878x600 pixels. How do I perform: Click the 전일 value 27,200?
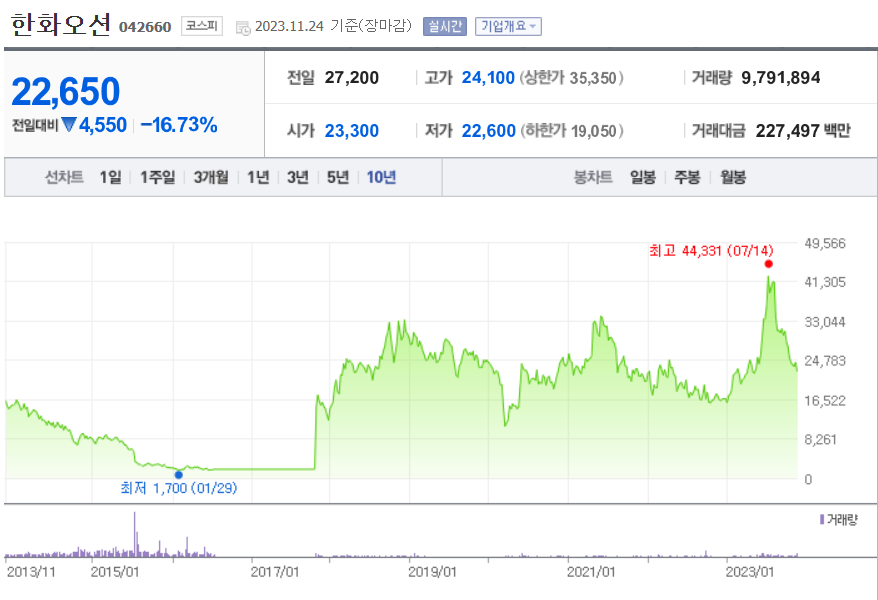point(352,77)
